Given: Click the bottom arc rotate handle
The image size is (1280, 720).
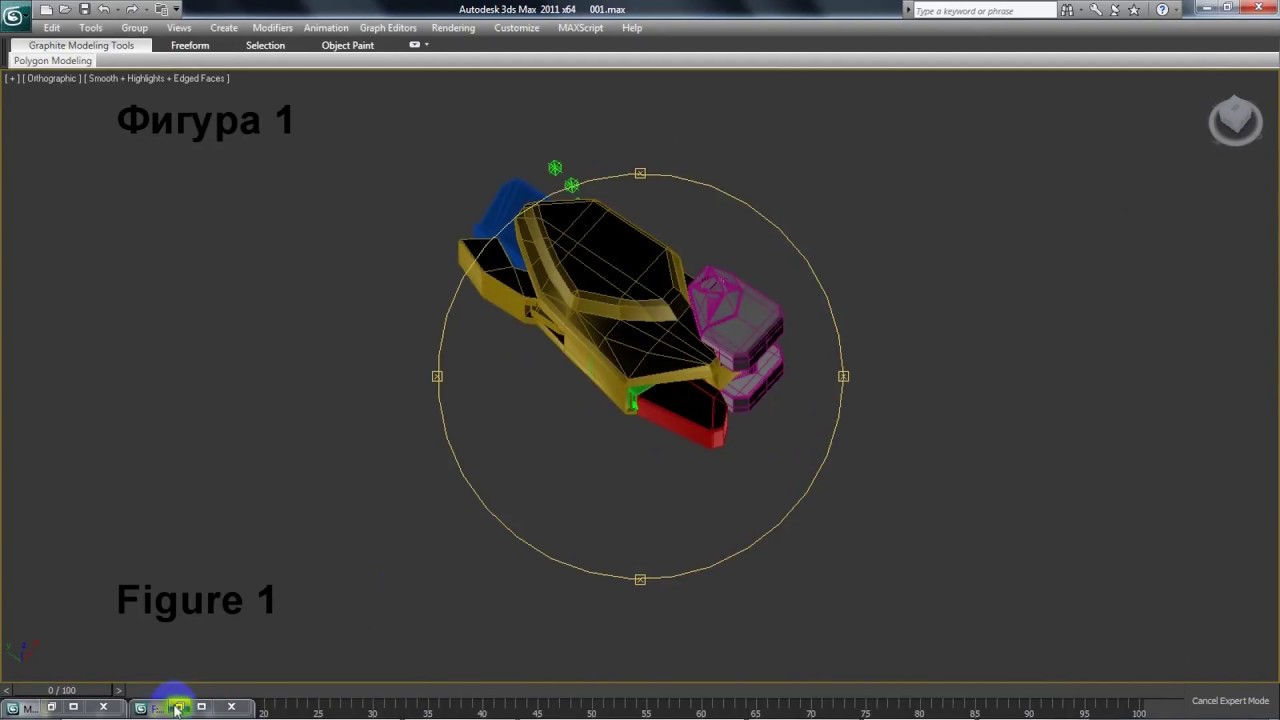Looking at the screenshot, I should tap(640, 579).
